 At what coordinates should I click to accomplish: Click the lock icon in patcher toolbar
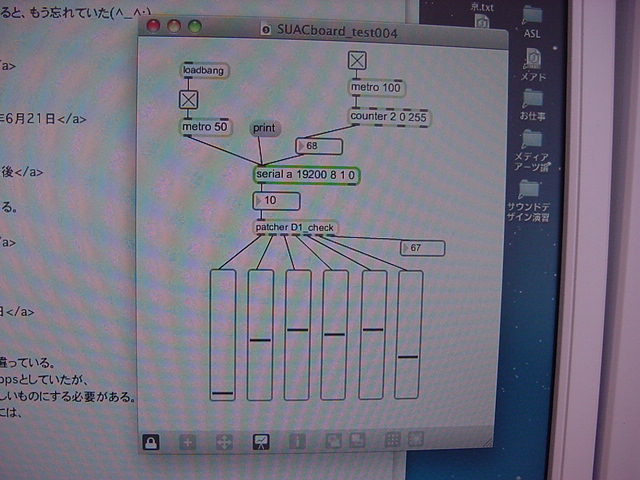(x=151, y=442)
